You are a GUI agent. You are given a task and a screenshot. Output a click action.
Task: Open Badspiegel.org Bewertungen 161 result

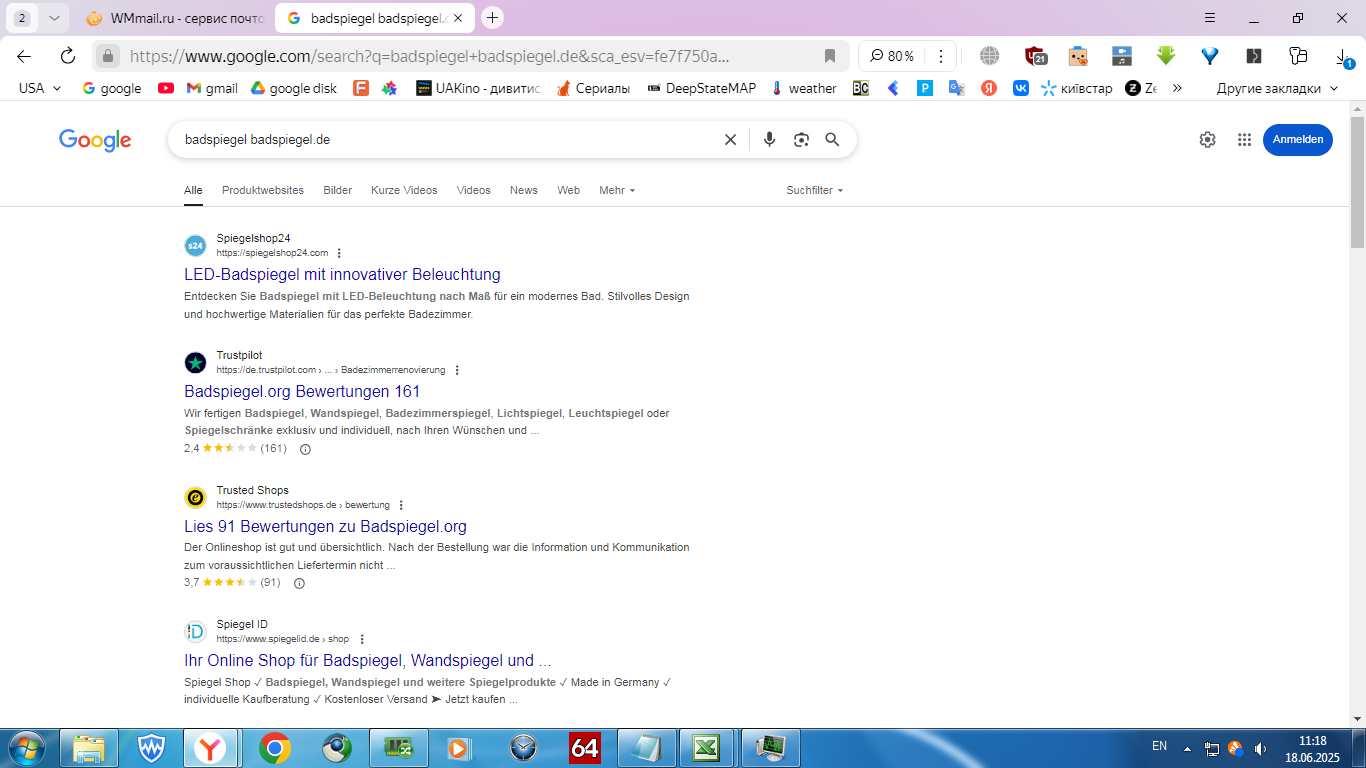[302, 391]
